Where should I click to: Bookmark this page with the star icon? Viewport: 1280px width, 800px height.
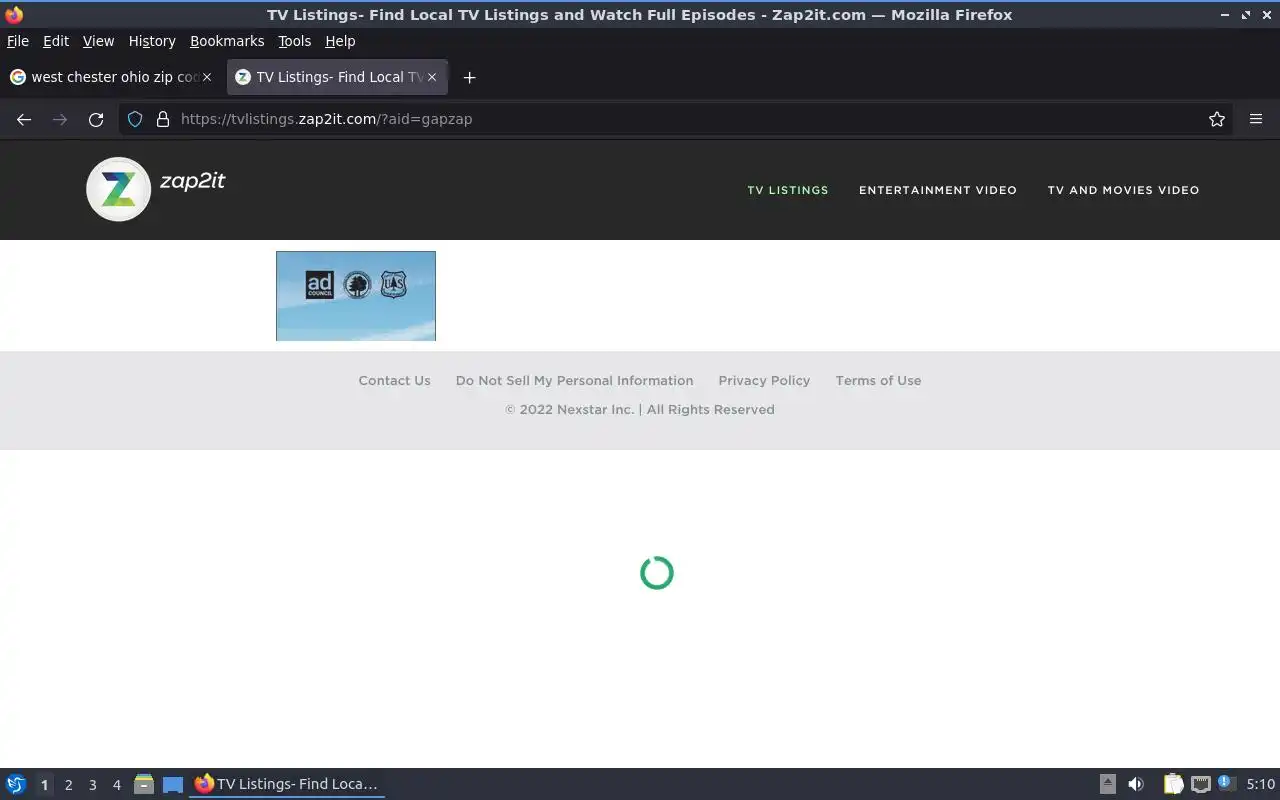point(1217,119)
